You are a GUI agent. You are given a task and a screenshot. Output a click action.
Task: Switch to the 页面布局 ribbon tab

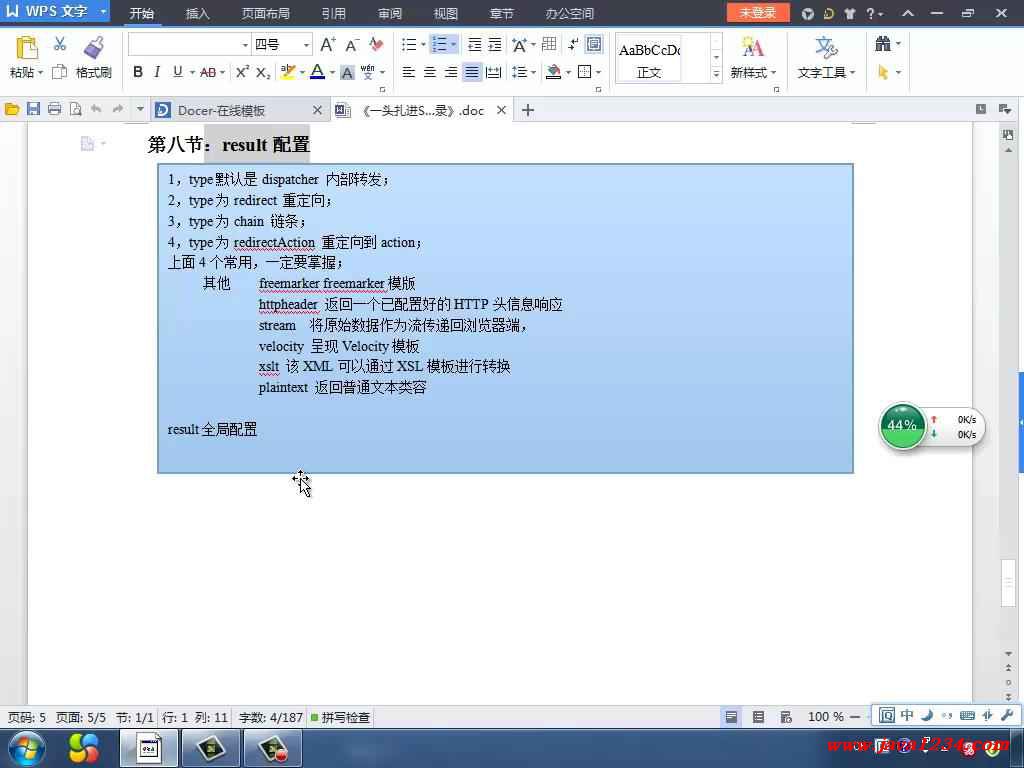point(265,13)
